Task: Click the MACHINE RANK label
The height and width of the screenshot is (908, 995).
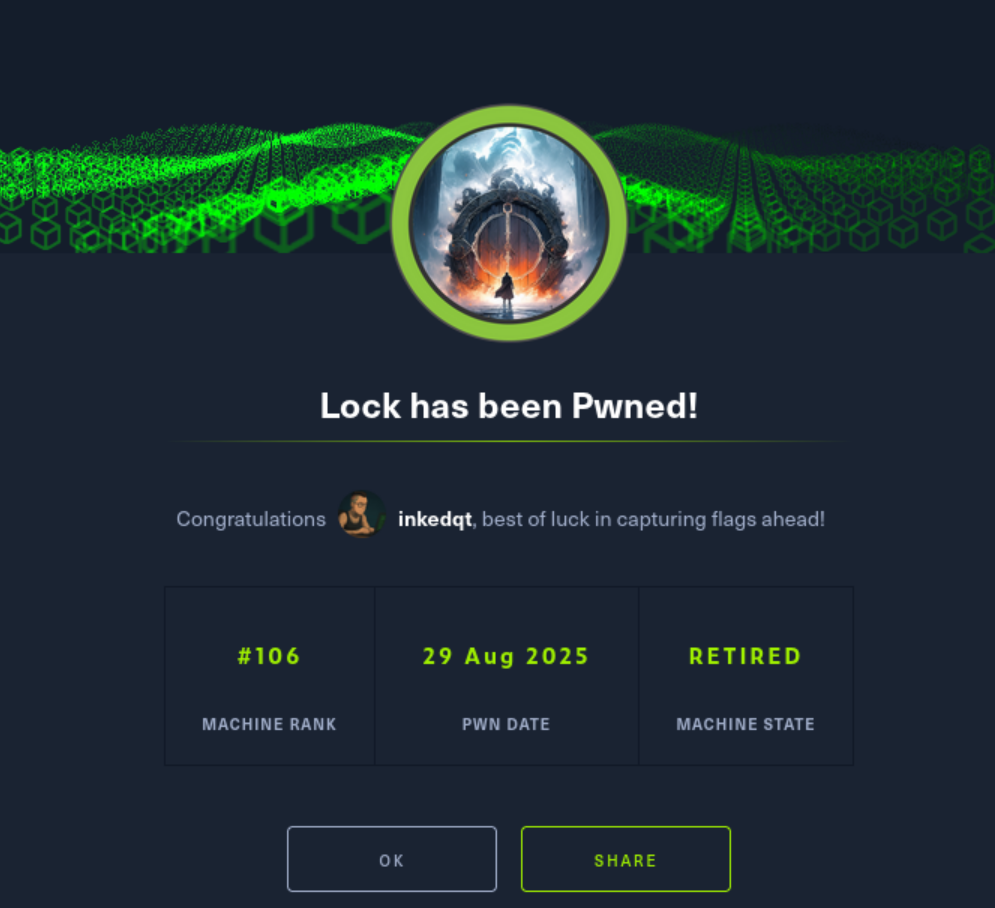Action: (269, 724)
